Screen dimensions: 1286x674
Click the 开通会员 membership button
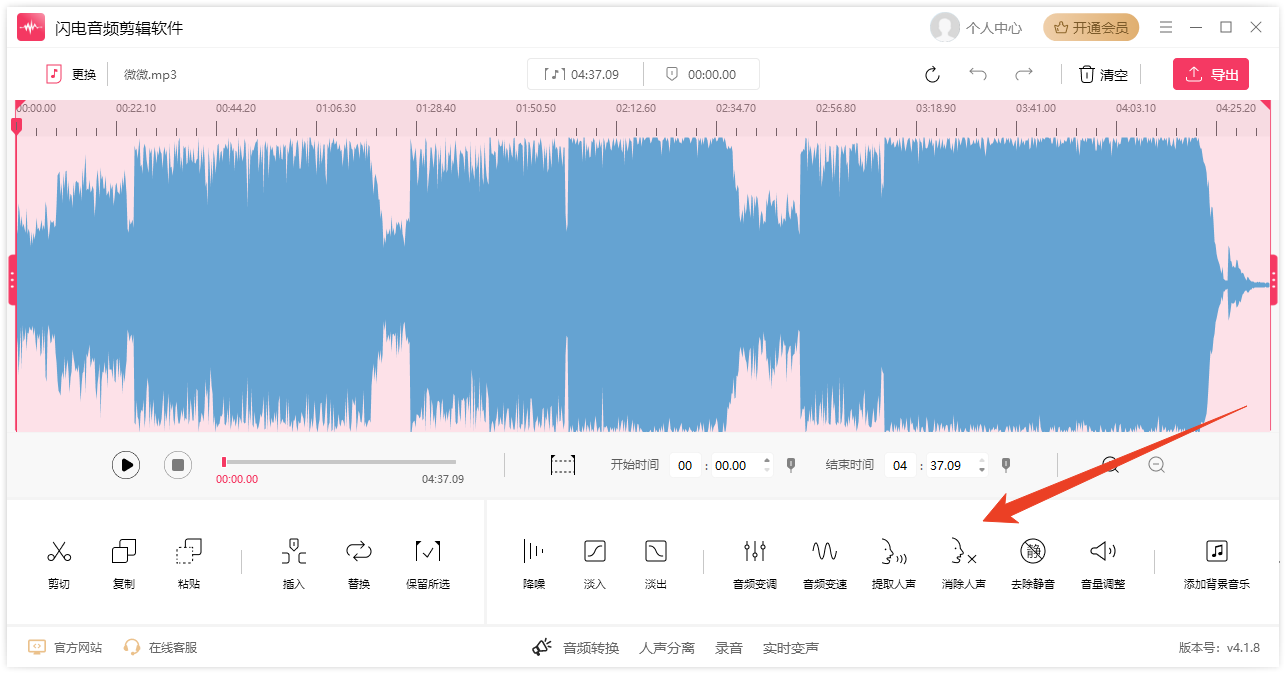1091,28
